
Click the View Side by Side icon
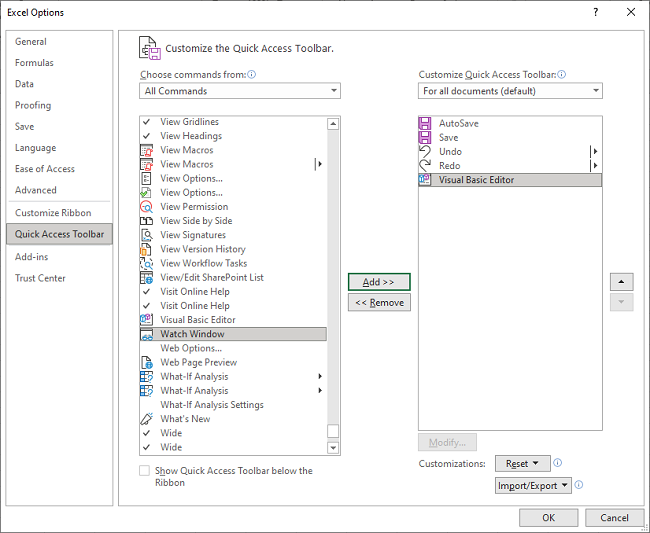[x=147, y=221]
